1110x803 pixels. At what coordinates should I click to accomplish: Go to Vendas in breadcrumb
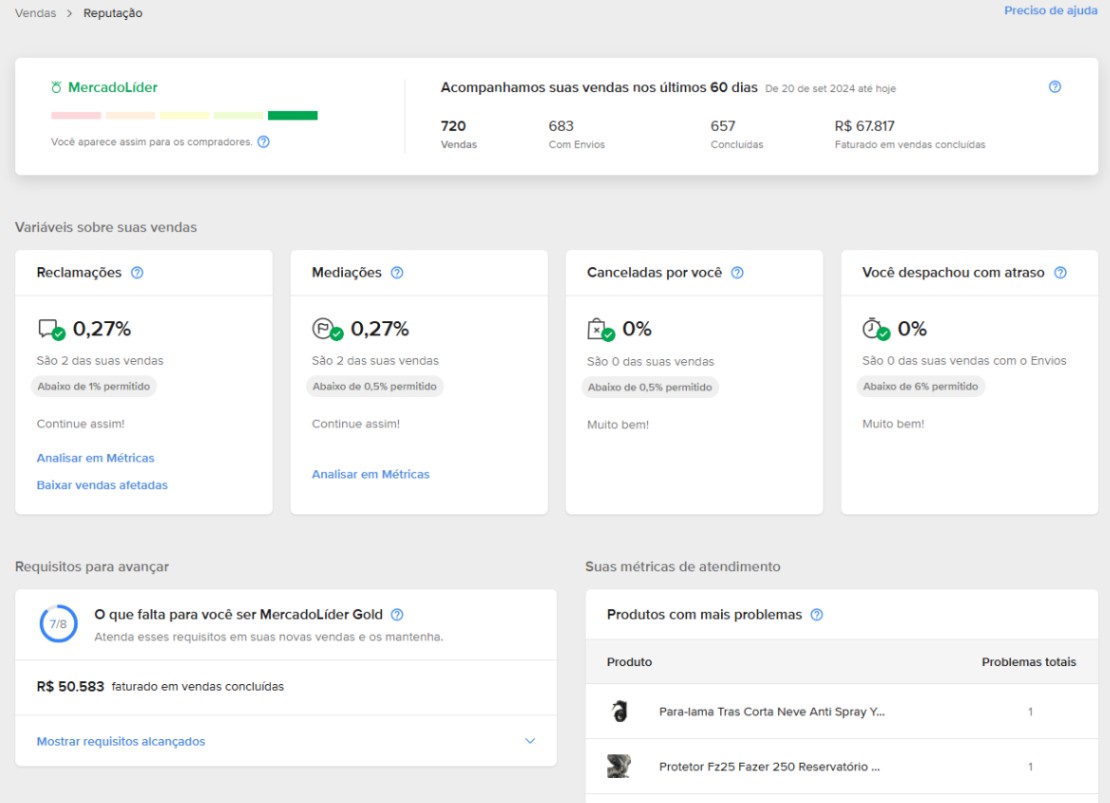(x=35, y=13)
